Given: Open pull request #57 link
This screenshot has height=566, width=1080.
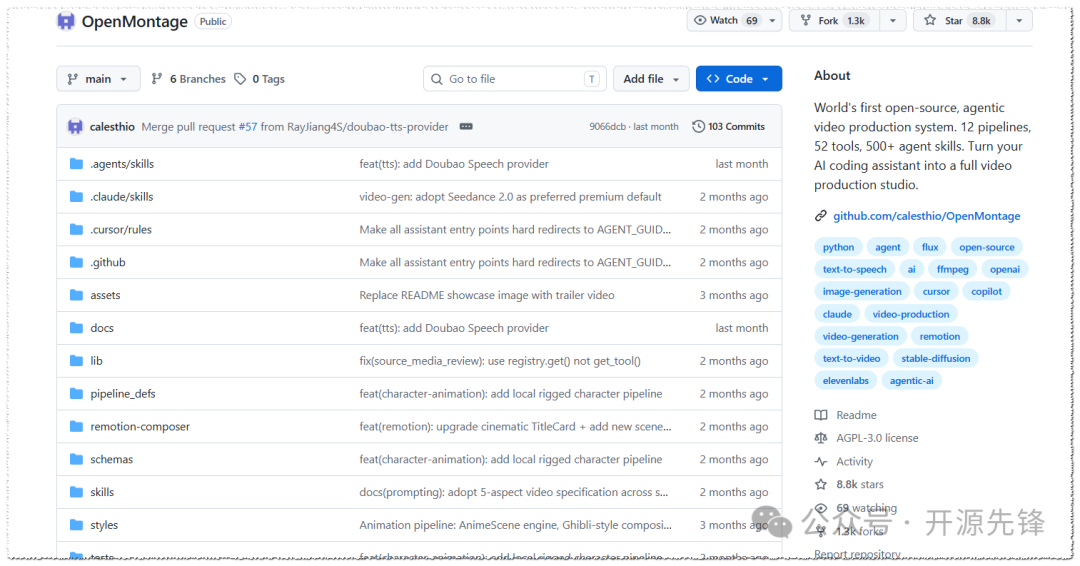Looking at the screenshot, I should coord(247,127).
